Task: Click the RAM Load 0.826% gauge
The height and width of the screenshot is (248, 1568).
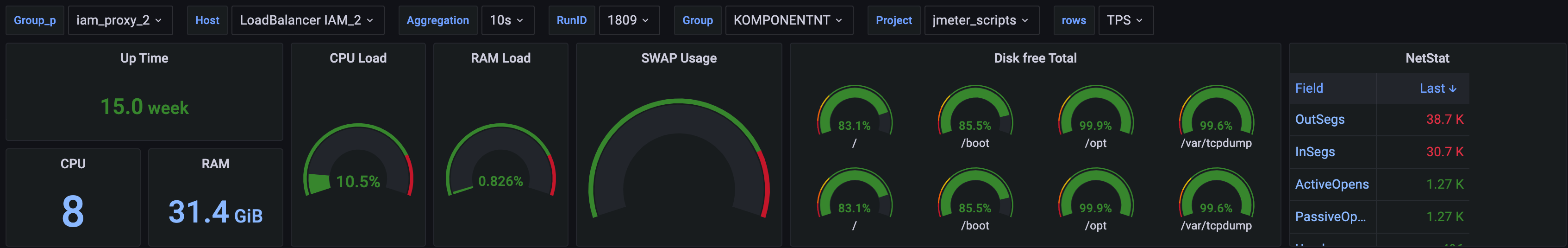Action: point(500,160)
